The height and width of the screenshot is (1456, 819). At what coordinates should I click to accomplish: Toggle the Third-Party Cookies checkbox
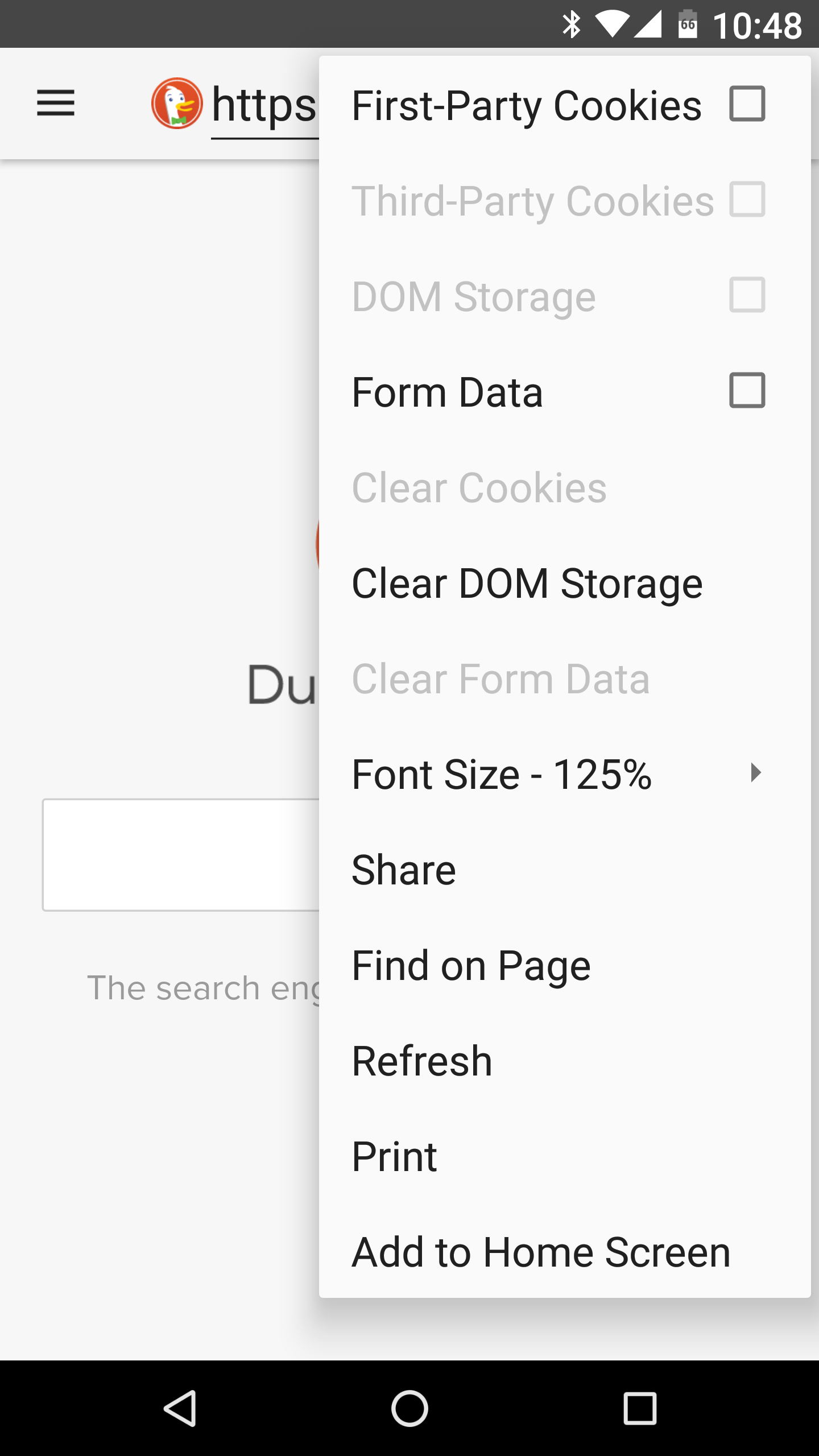pos(747,200)
